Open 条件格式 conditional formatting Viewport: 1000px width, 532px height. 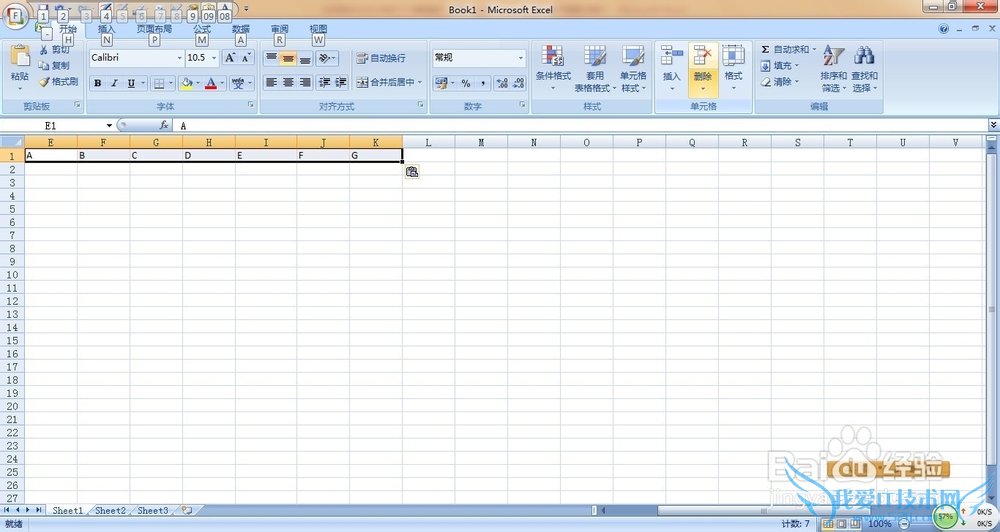(553, 68)
